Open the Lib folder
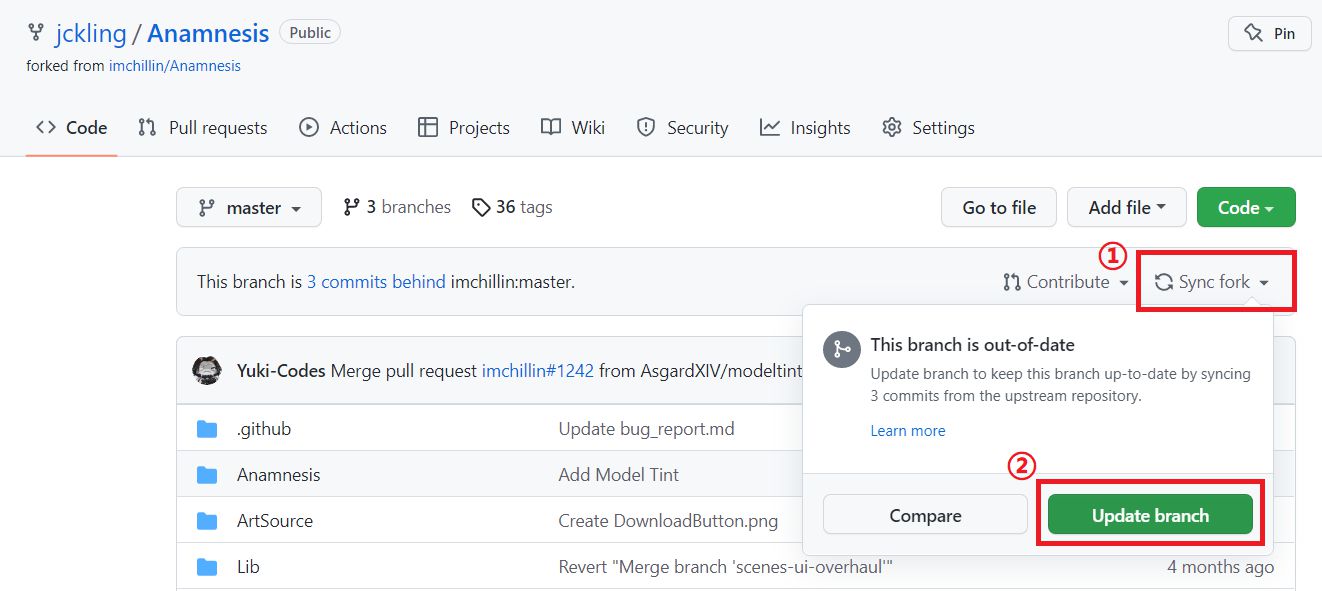This screenshot has height=591, width=1322. tap(248, 567)
